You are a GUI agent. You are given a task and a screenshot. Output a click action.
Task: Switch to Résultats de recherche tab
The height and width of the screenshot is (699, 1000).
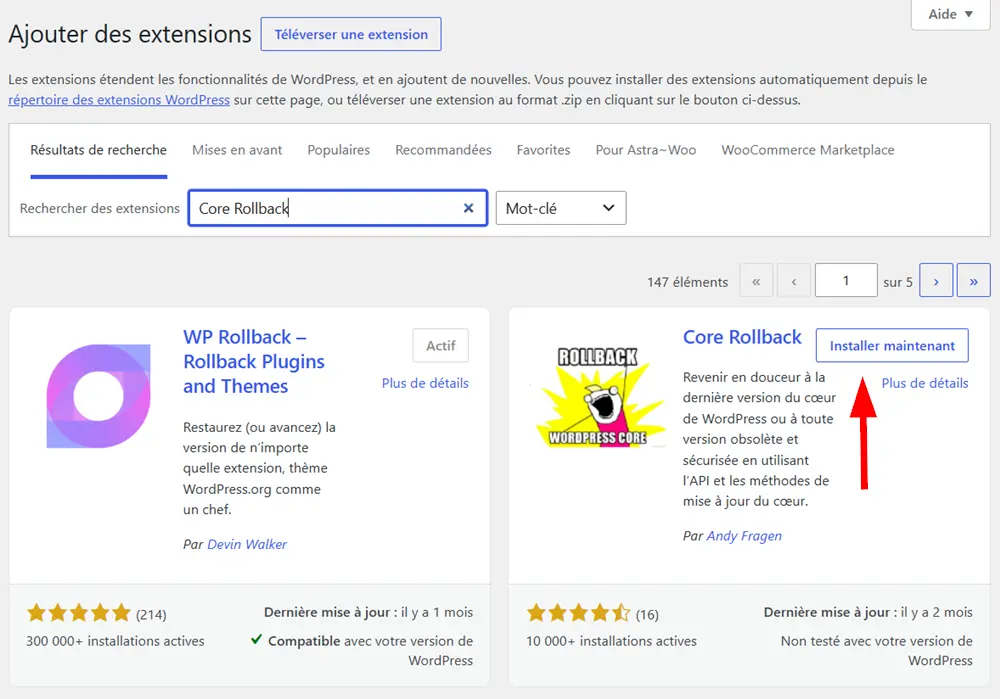(99, 150)
